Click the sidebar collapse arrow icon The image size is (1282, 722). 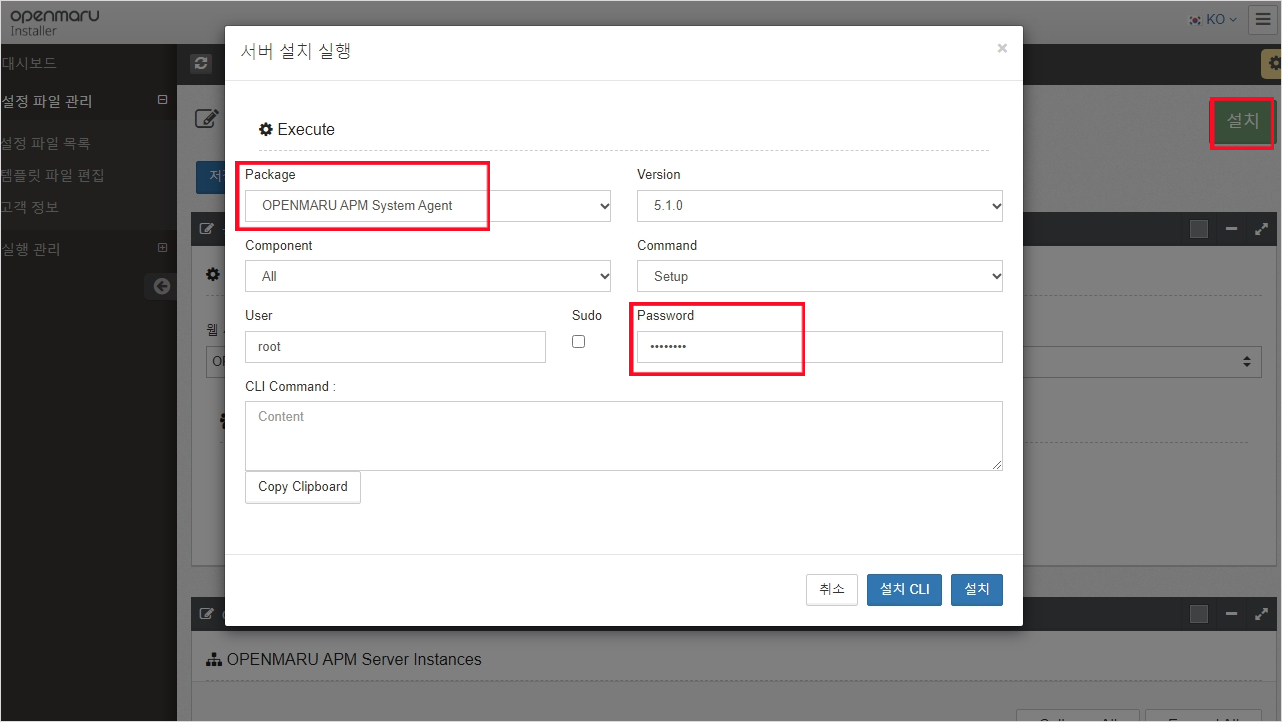click(x=161, y=286)
